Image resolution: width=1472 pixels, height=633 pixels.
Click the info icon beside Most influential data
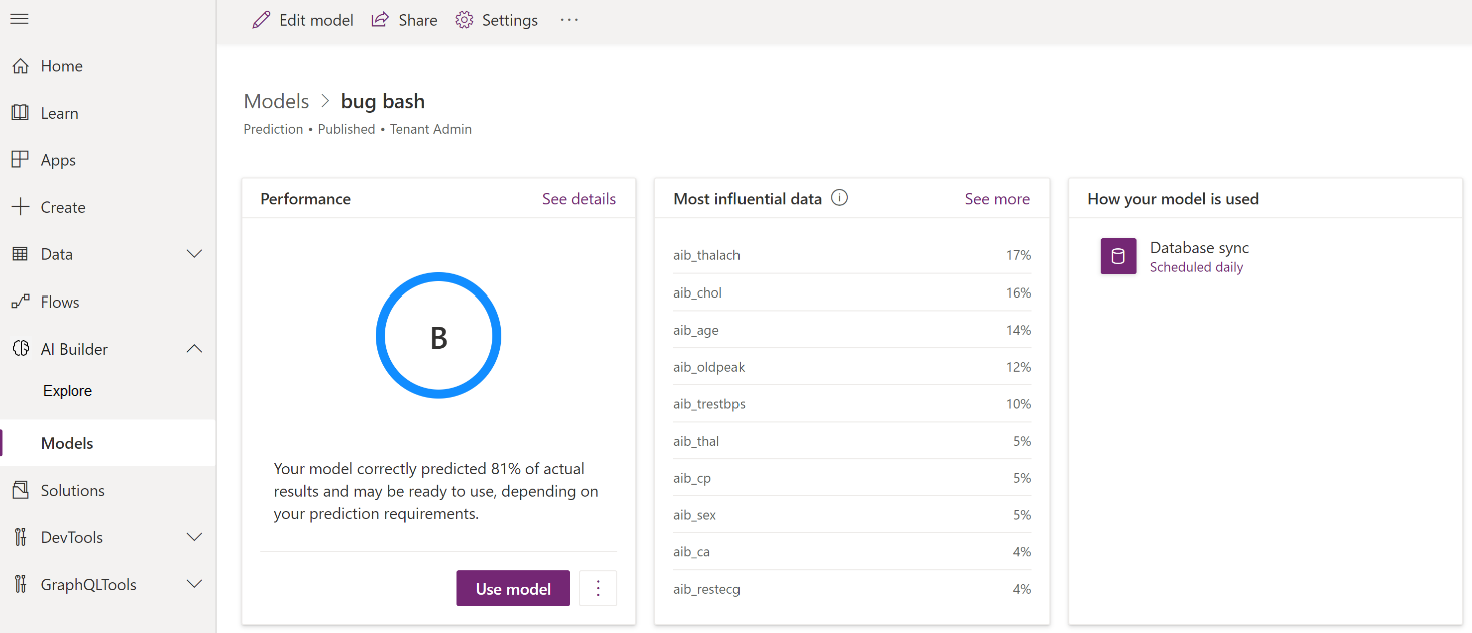(840, 198)
